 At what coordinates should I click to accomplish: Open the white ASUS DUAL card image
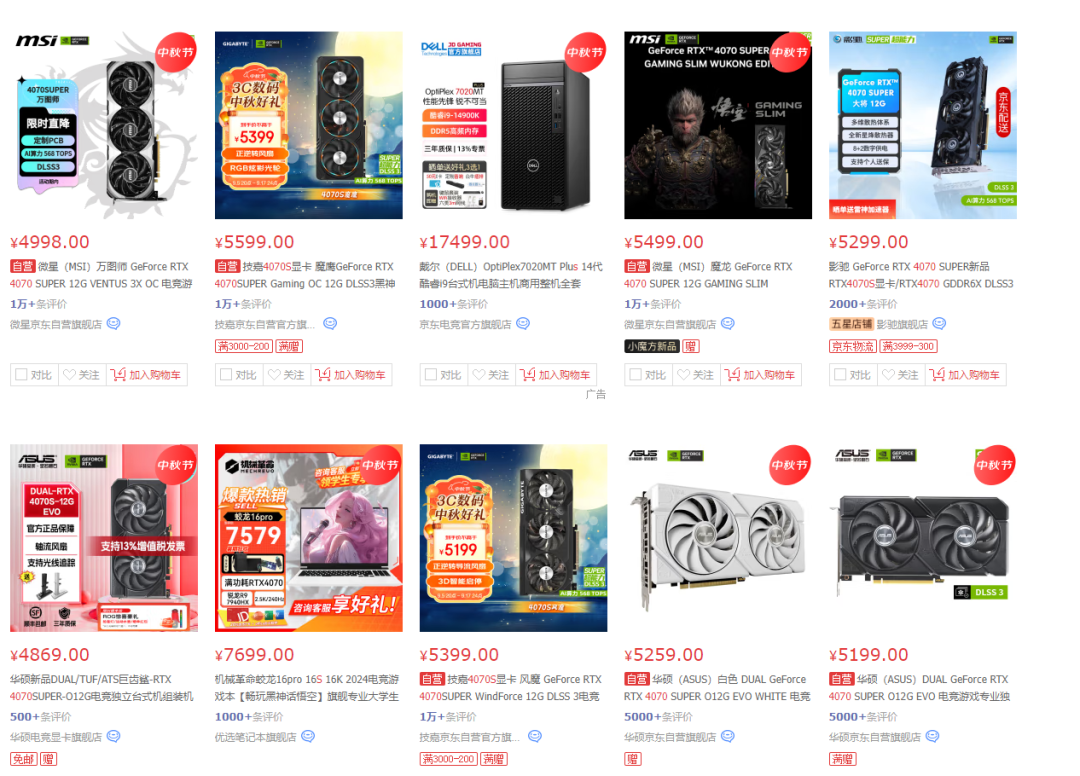tap(718, 538)
